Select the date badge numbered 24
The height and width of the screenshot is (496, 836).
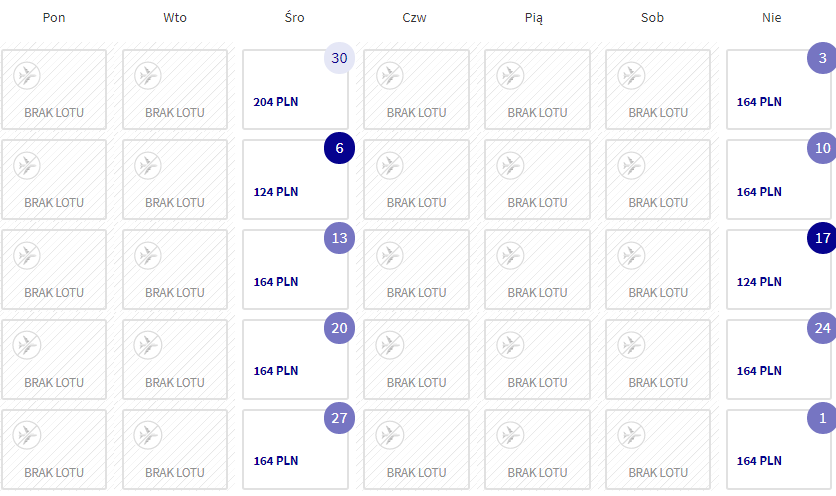tap(822, 328)
